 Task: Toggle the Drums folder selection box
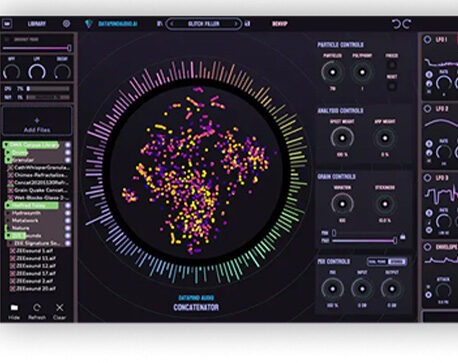coord(68,153)
